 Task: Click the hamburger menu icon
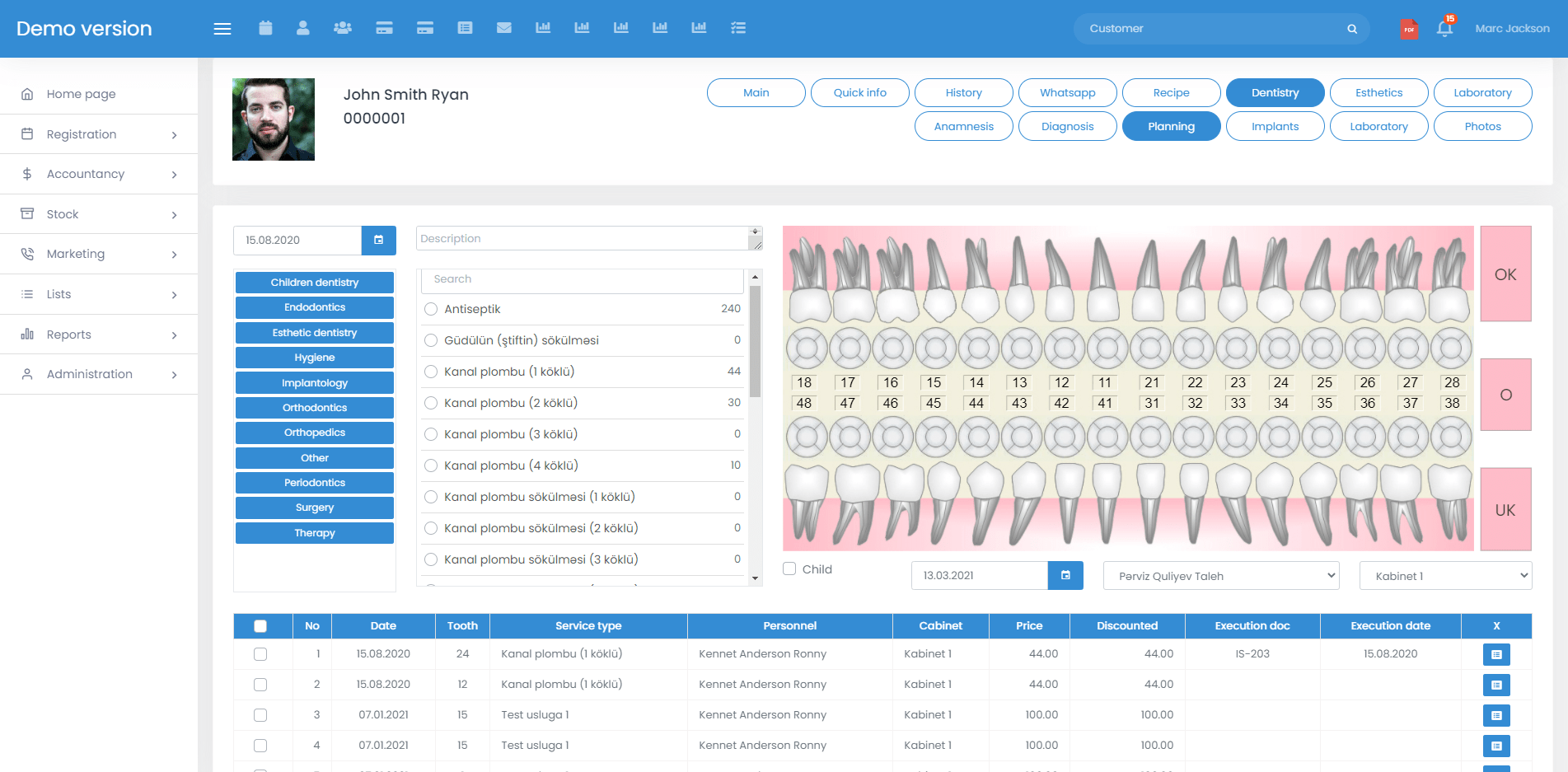pyautogui.click(x=222, y=29)
